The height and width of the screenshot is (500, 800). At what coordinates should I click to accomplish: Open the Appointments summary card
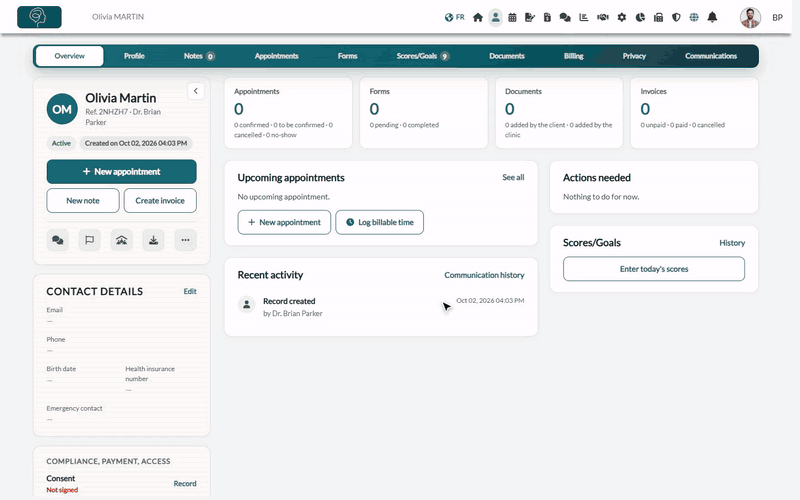point(288,113)
